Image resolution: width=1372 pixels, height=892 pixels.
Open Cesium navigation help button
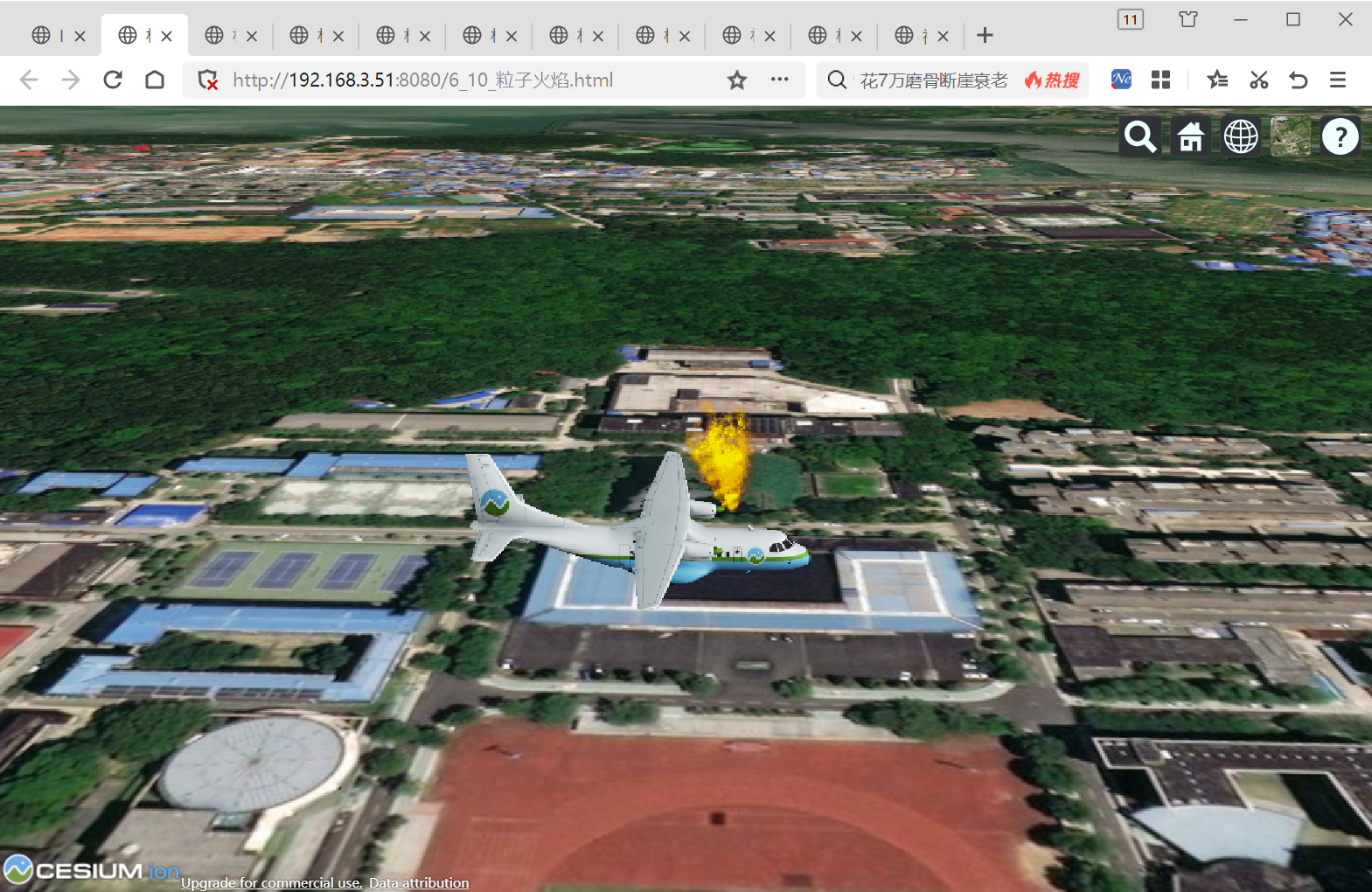pyautogui.click(x=1341, y=136)
